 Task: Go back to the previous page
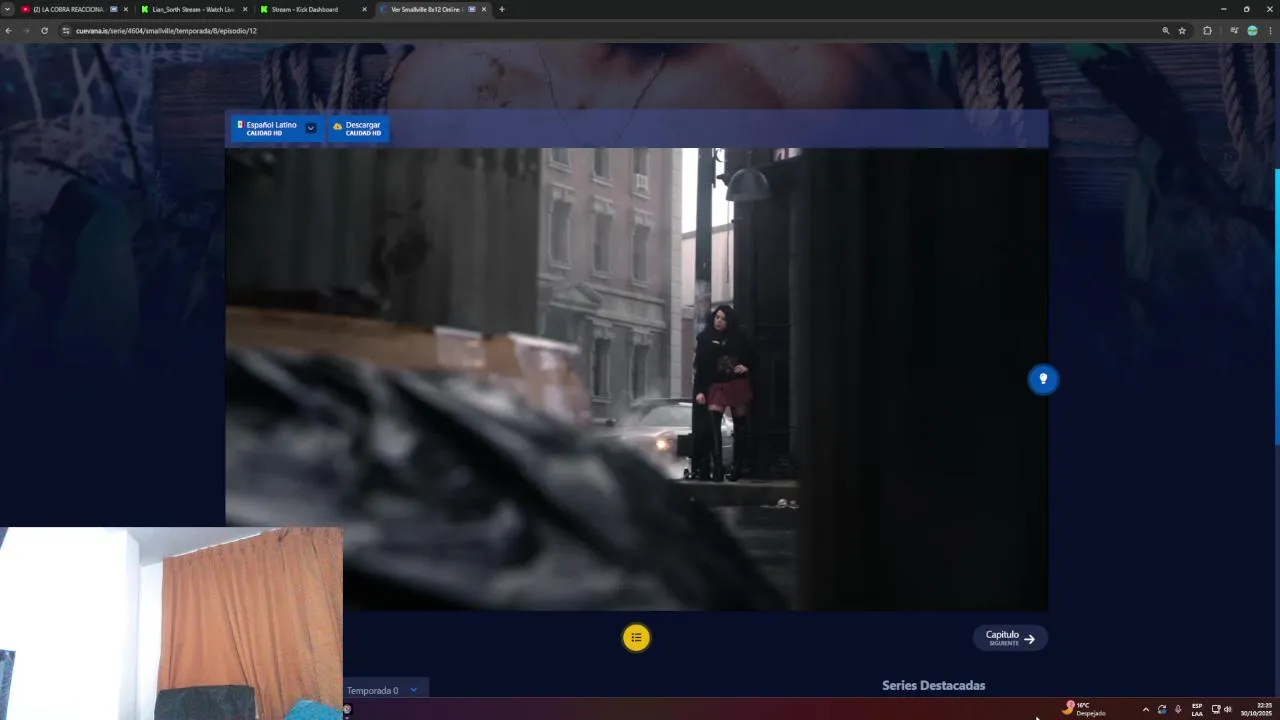[x=8, y=31]
